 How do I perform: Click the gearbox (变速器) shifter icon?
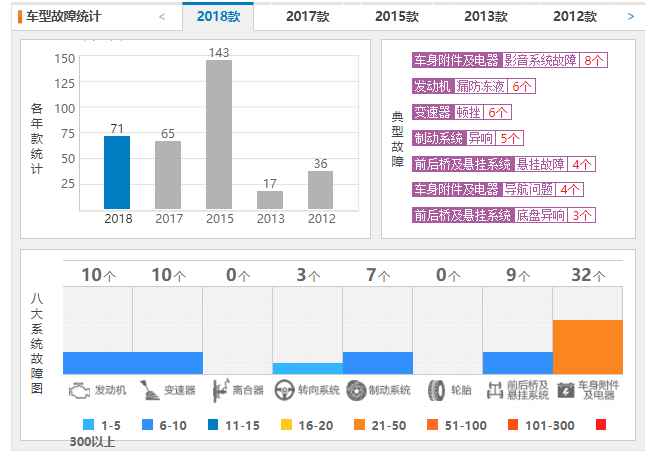(150, 390)
